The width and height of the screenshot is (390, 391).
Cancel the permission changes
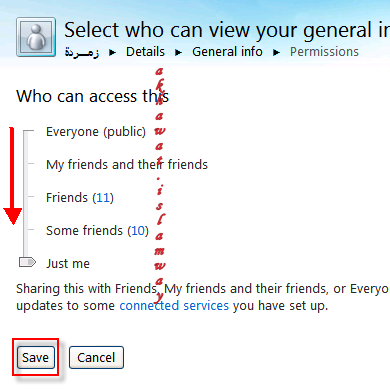click(96, 358)
